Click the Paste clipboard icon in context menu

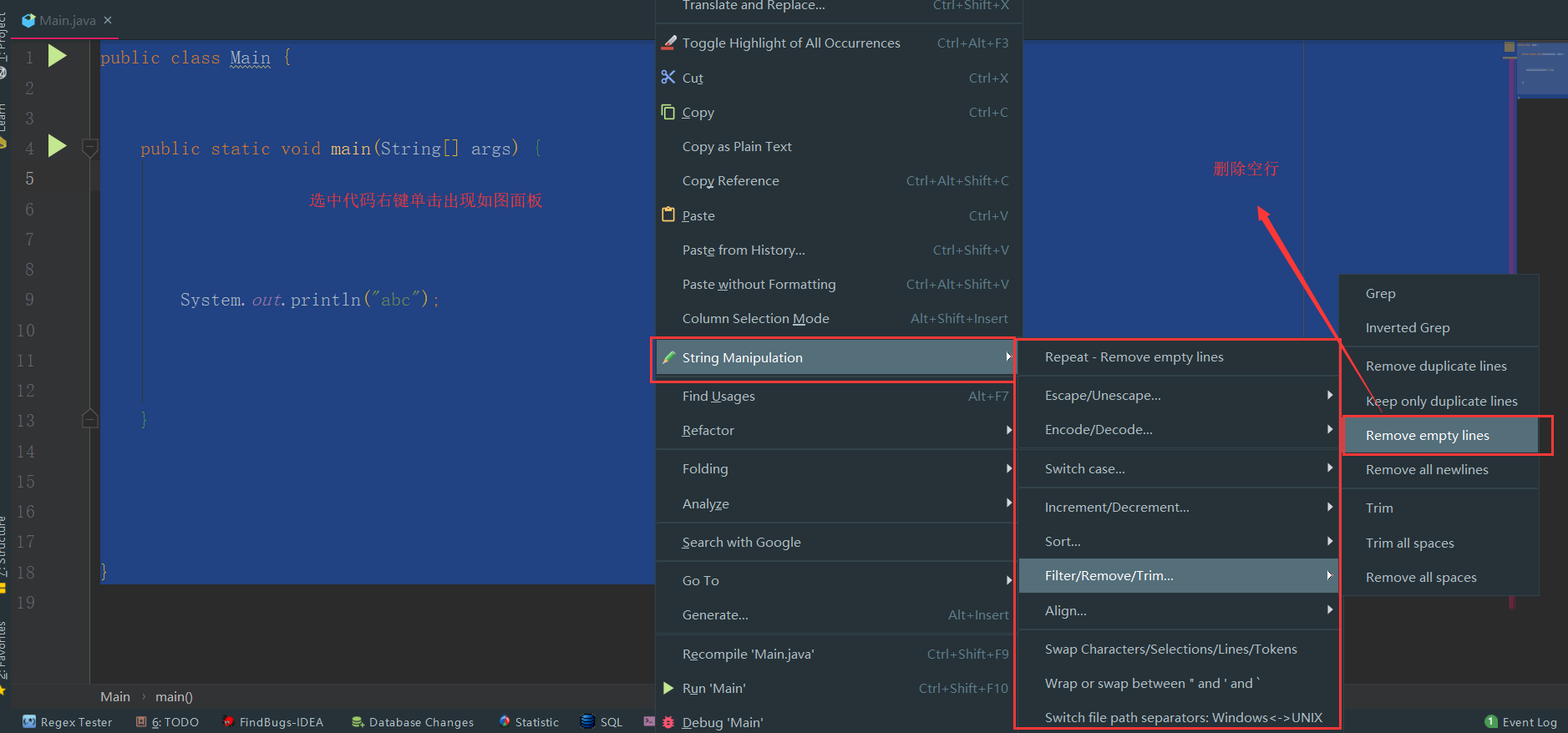coord(668,215)
